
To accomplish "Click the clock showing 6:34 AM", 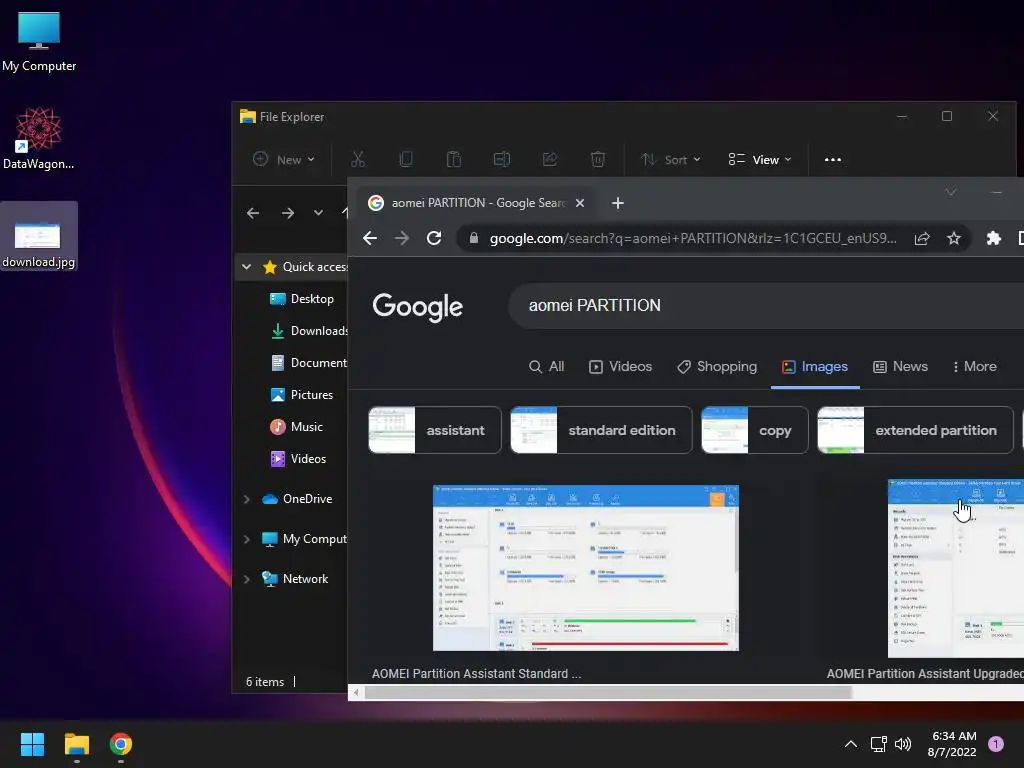I will (x=952, y=744).
